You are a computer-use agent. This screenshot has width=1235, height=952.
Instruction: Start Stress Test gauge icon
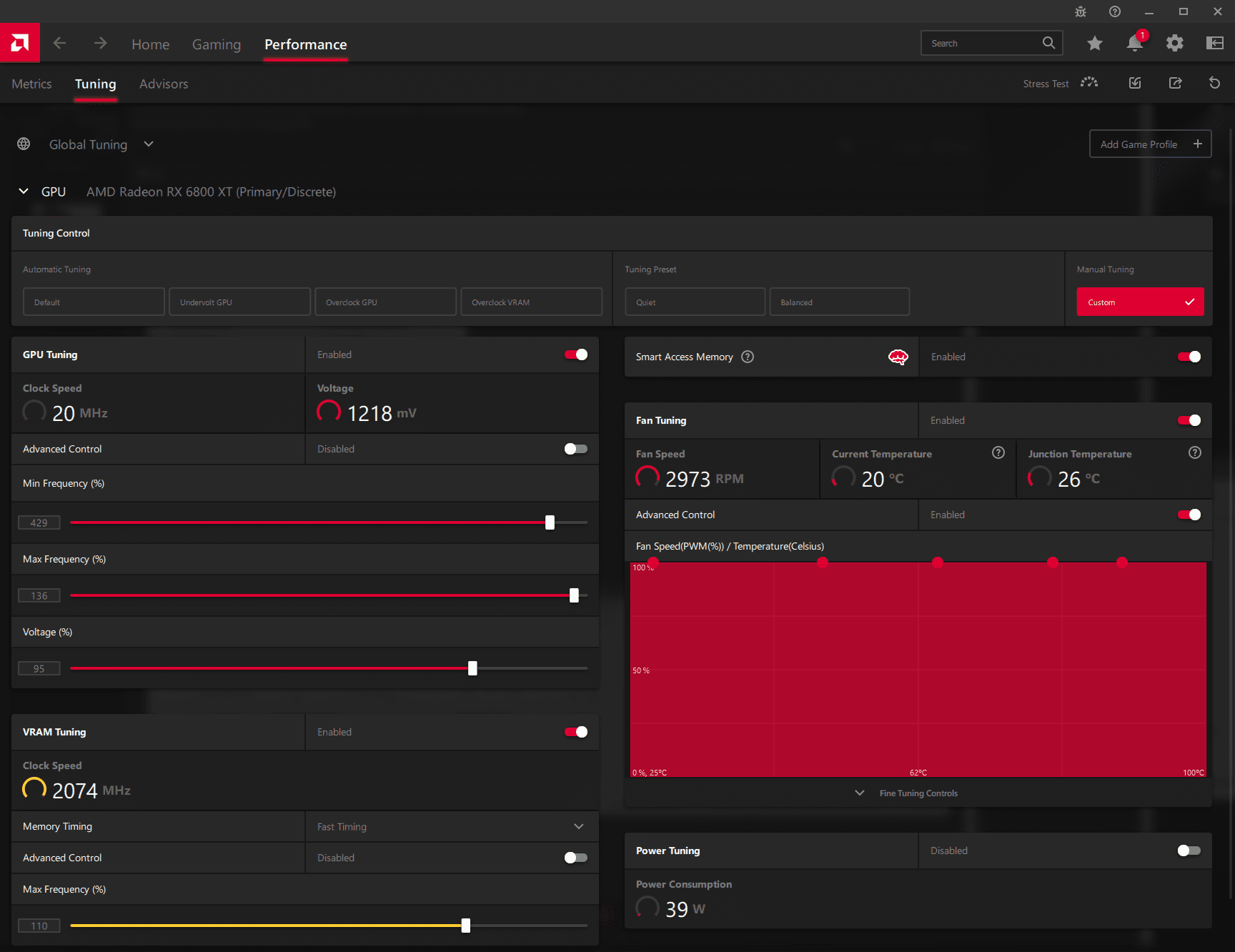coord(1089,83)
